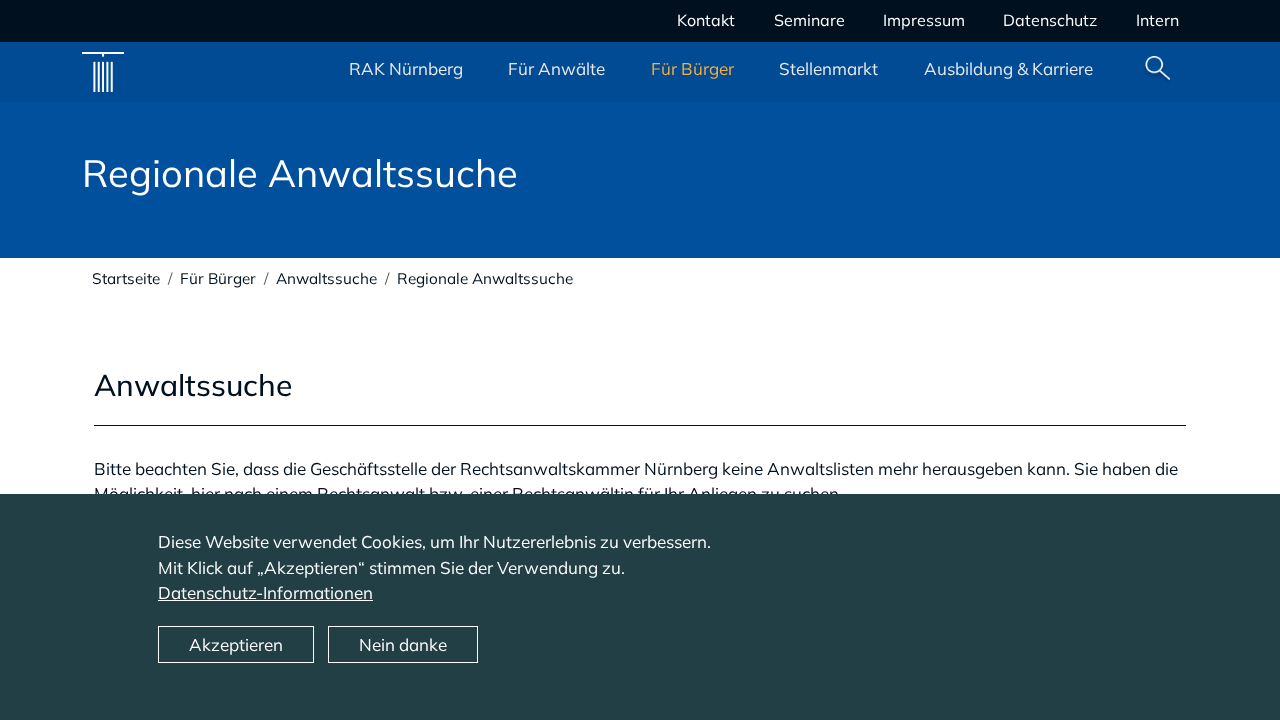This screenshot has width=1280, height=720.
Task: Open the Stellenmarkt menu
Action: coord(828,69)
